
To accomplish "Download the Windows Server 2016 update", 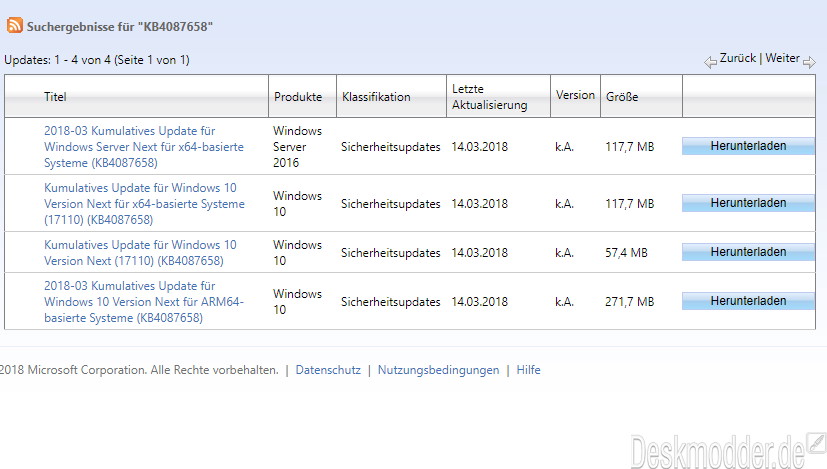I will coord(748,146).
